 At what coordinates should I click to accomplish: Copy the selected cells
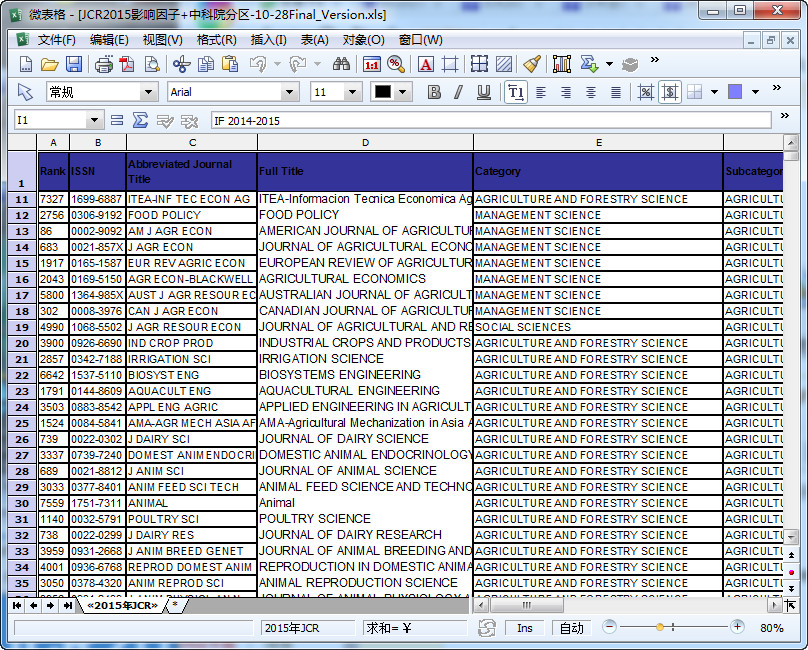(x=206, y=64)
